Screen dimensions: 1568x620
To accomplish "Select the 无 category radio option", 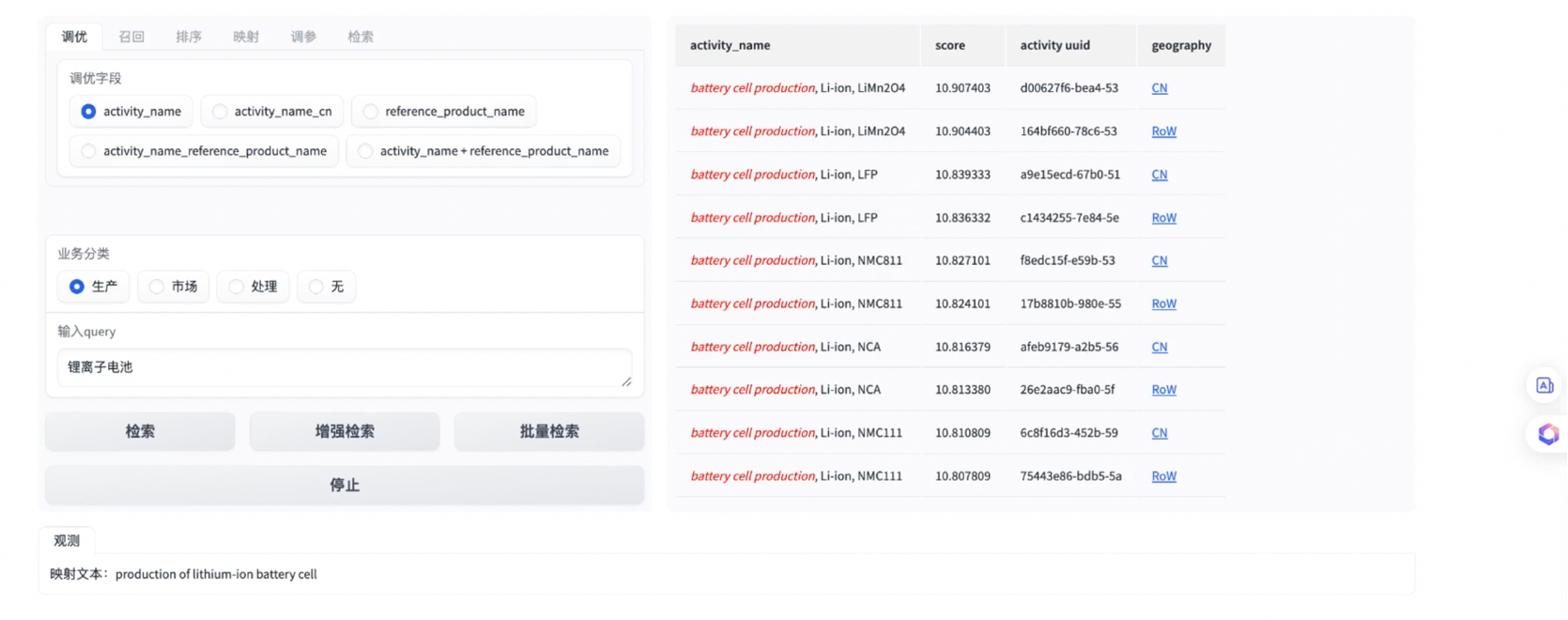I will coord(316,287).
